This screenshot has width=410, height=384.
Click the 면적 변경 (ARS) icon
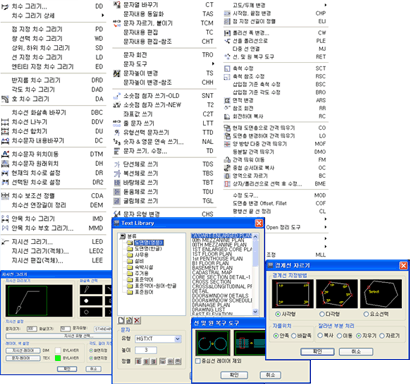[x=227, y=100]
